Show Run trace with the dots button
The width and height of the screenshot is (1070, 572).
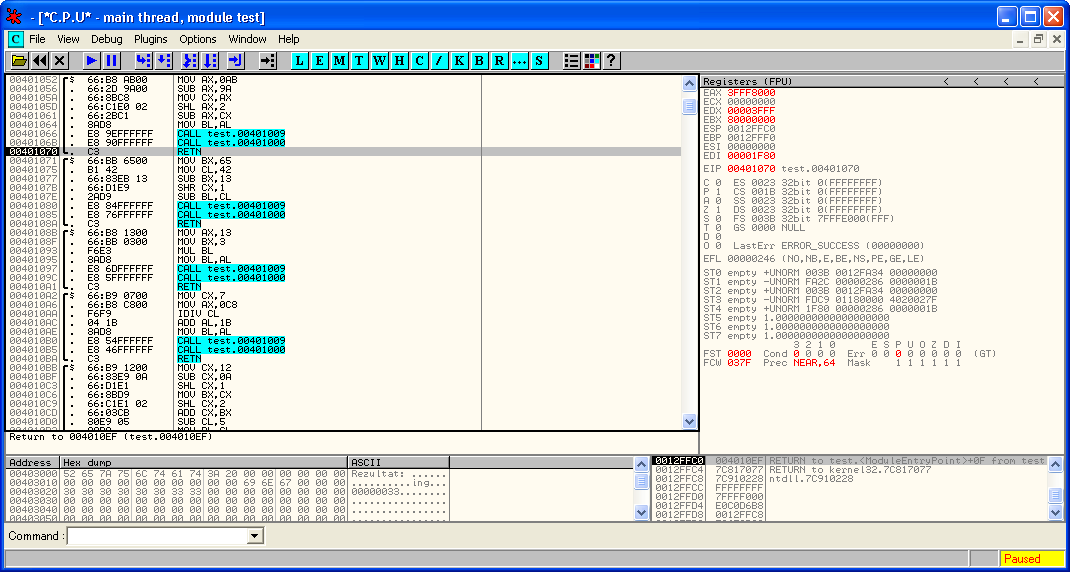click(519, 61)
